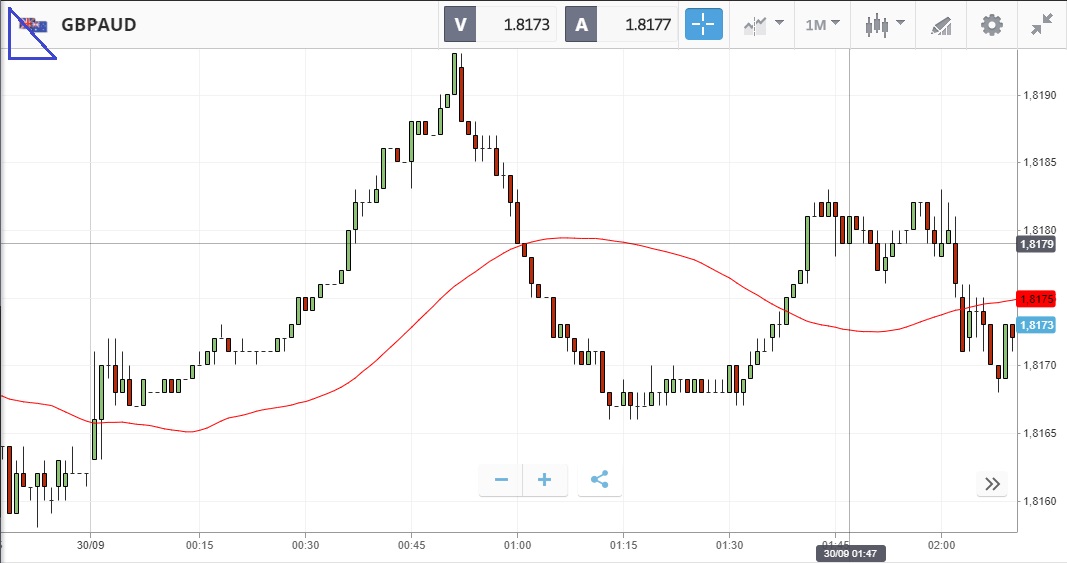
Task: Zoom in the chart with plus button
Action: [x=545, y=480]
